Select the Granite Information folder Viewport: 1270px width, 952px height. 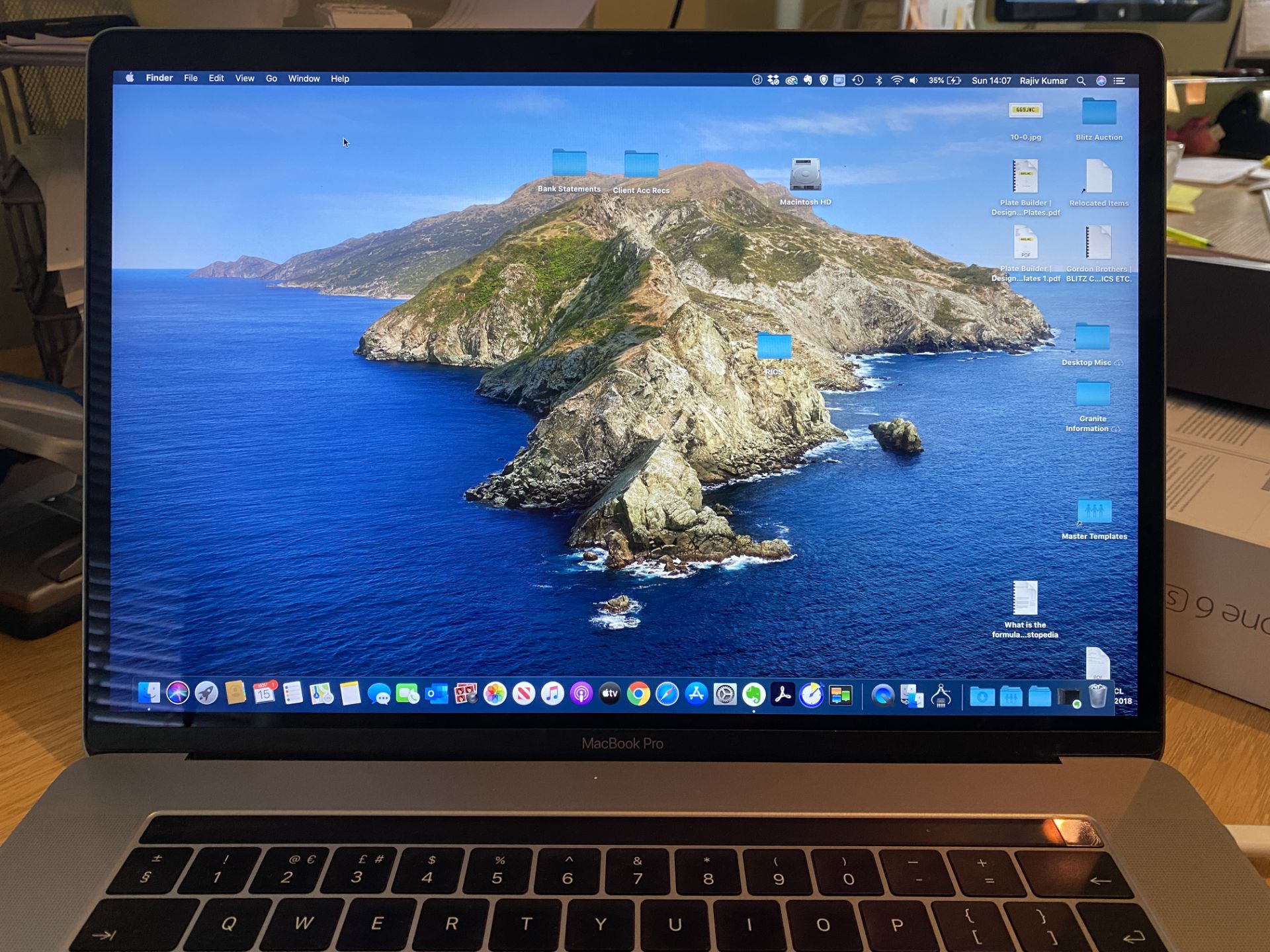(x=1093, y=406)
